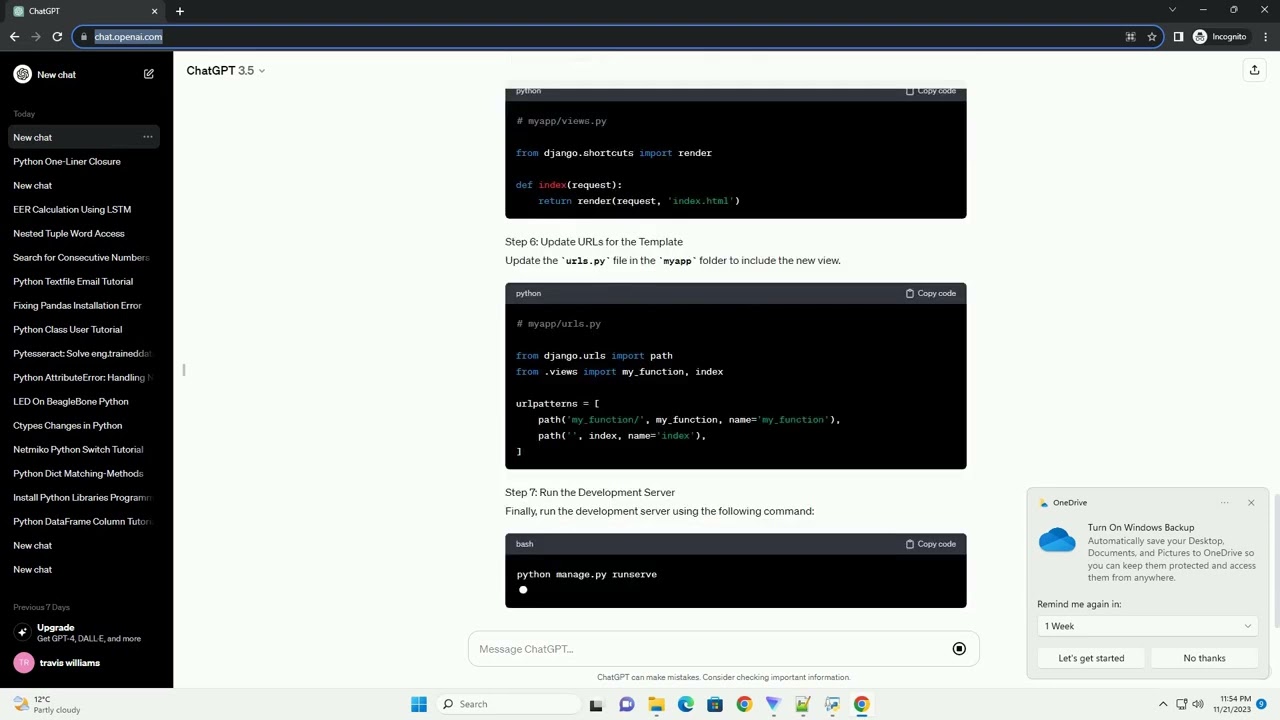Open Microsoft Edge from the taskbar

(x=685, y=704)
